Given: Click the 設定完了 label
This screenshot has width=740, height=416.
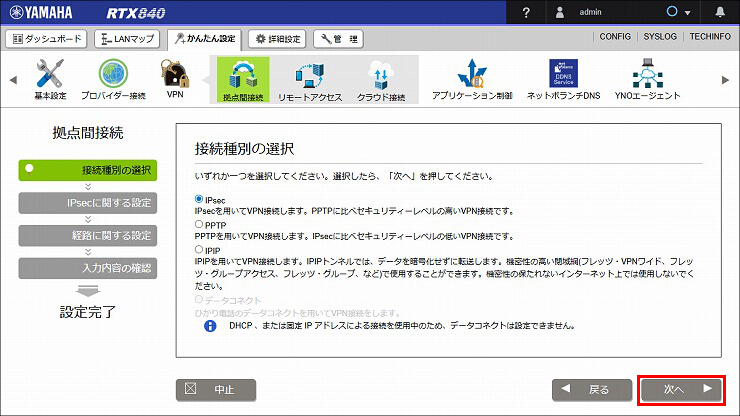Looking at the screenshot, I should pyautogui.click(x=88, y=312).
